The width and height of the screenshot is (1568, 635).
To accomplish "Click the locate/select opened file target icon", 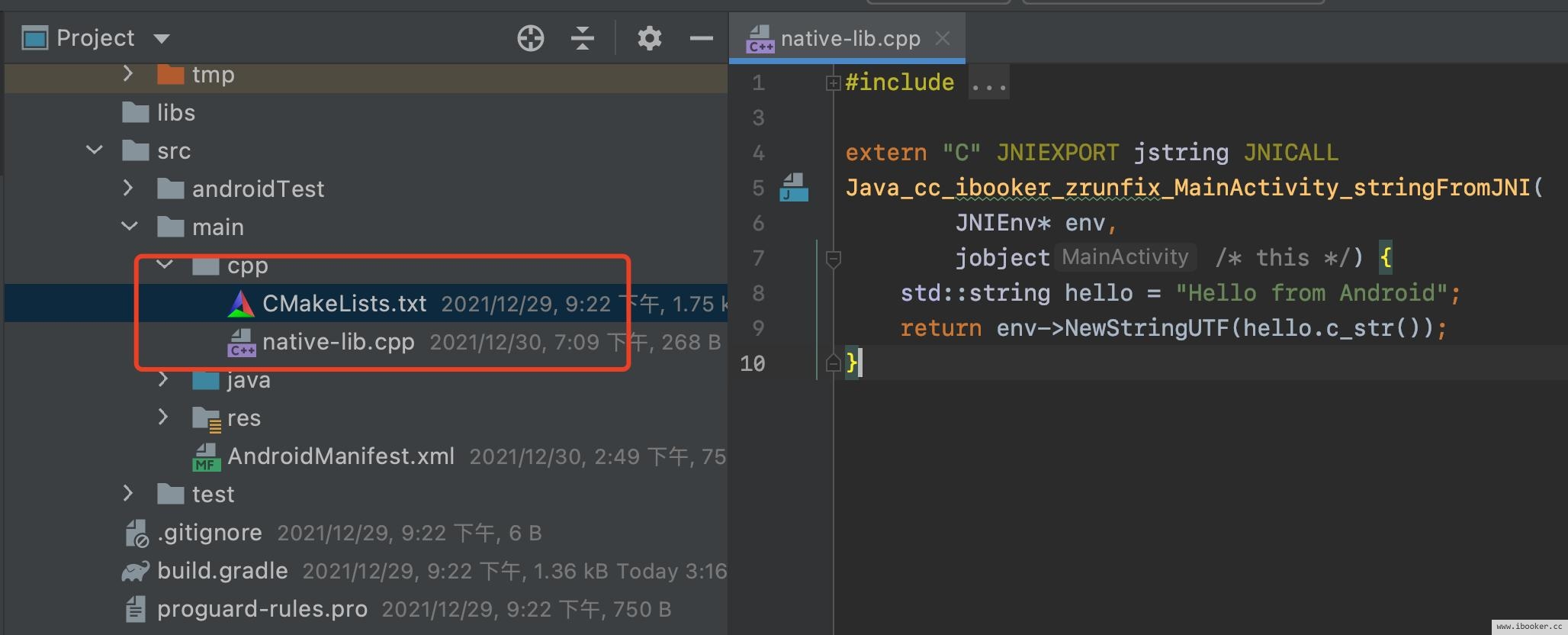I will click(530, 38).
